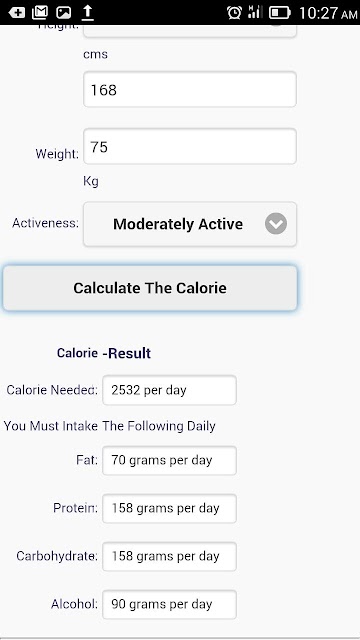
Task: Tap the image gallery notification icon
Action: [64, 13]
